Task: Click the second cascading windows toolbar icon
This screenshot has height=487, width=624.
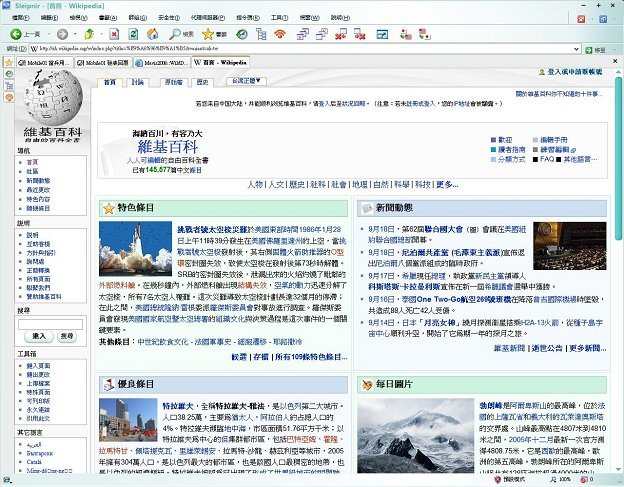Action: [x=322, y=34]
